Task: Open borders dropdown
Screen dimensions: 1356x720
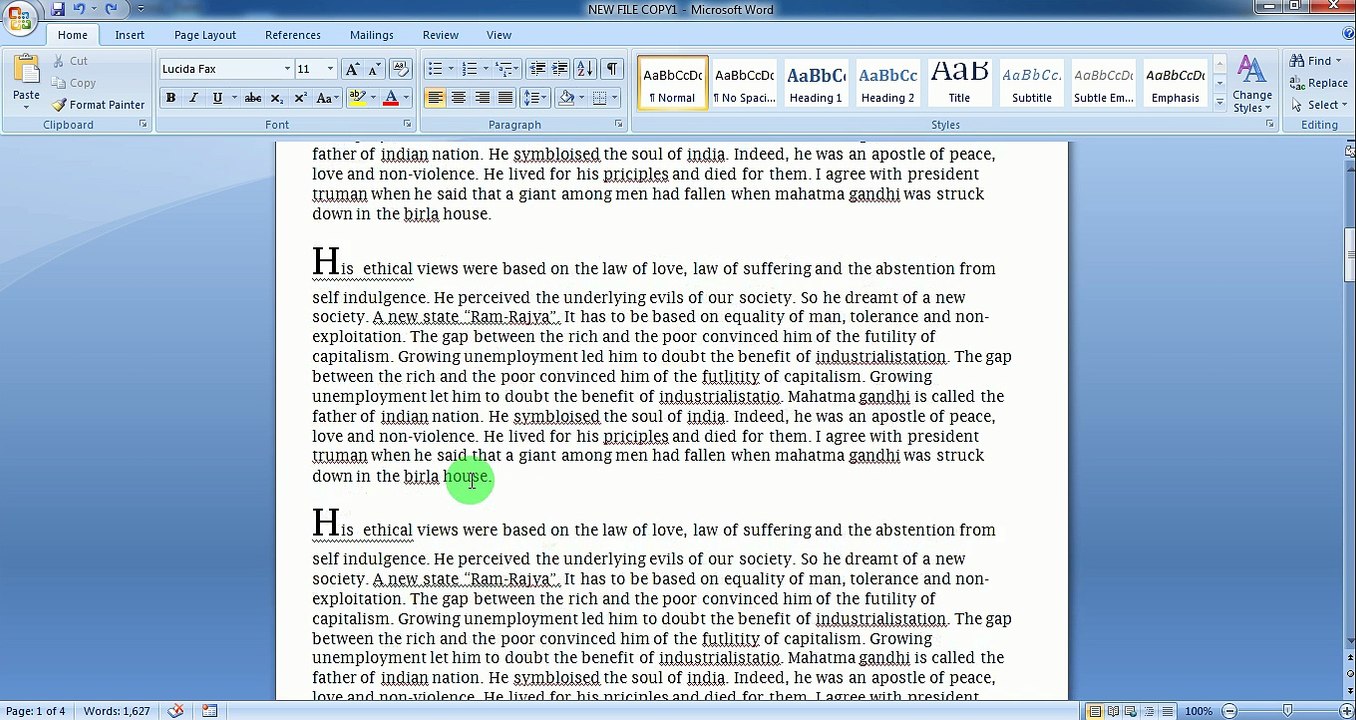Action: click(x=614, y=98)
